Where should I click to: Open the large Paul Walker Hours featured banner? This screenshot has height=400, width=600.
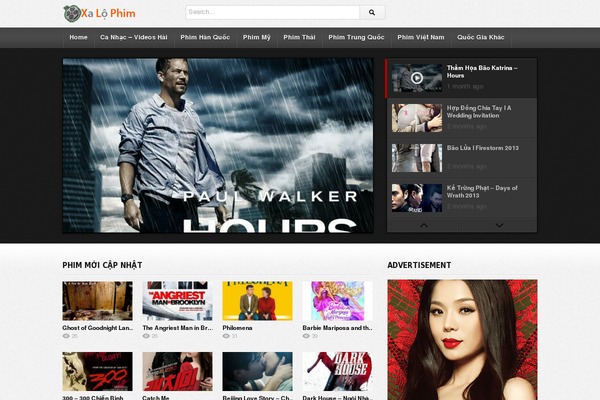click(218, 145)
